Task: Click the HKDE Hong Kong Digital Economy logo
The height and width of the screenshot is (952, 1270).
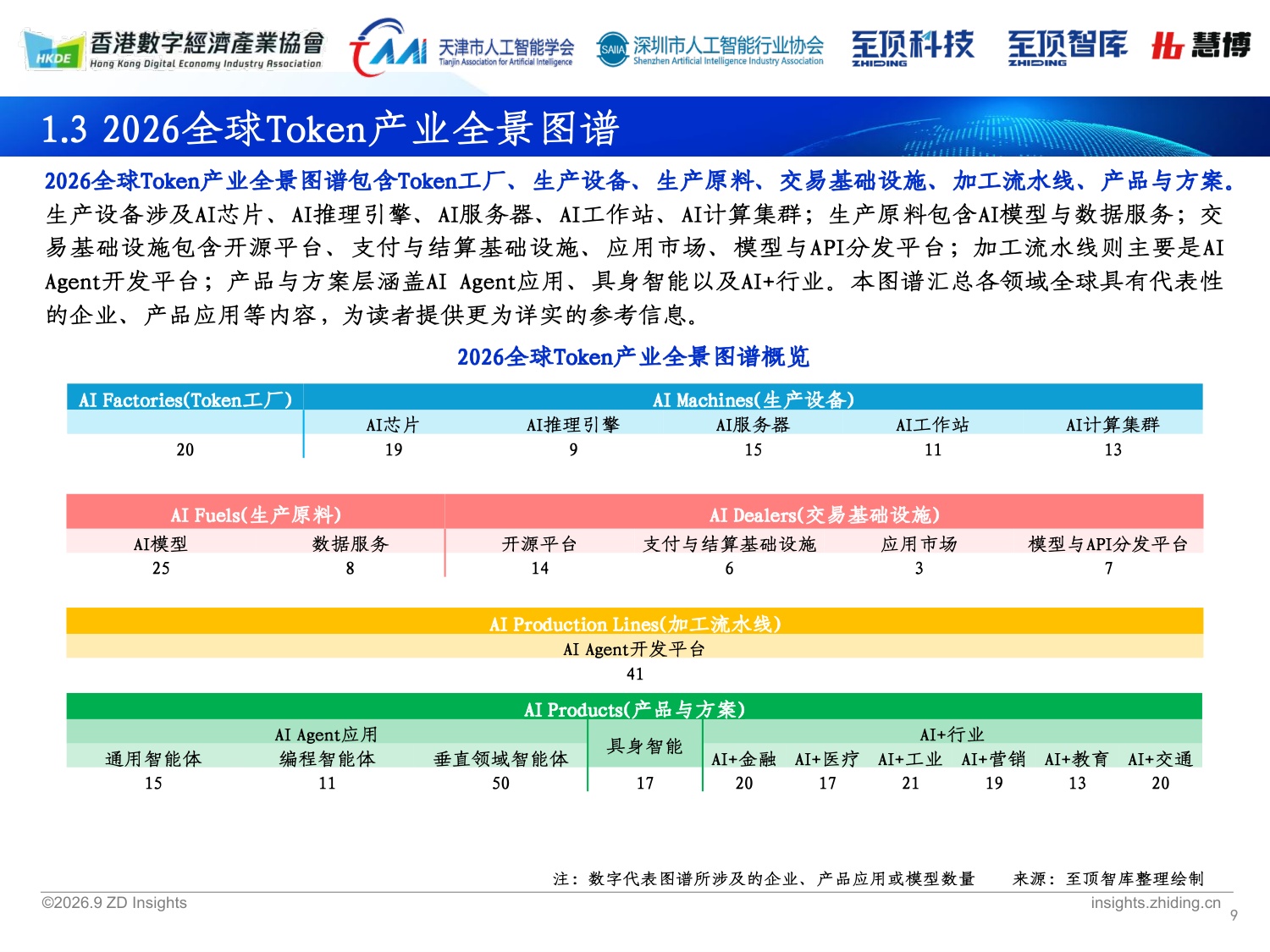Action: click(x=174, y=49)
